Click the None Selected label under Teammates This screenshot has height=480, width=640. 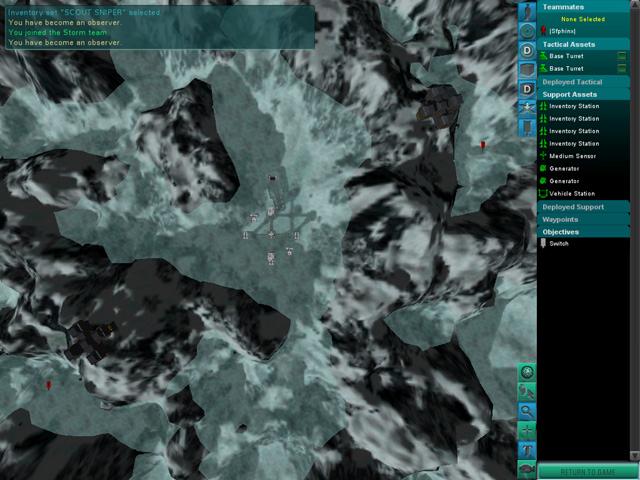[583, 19]
